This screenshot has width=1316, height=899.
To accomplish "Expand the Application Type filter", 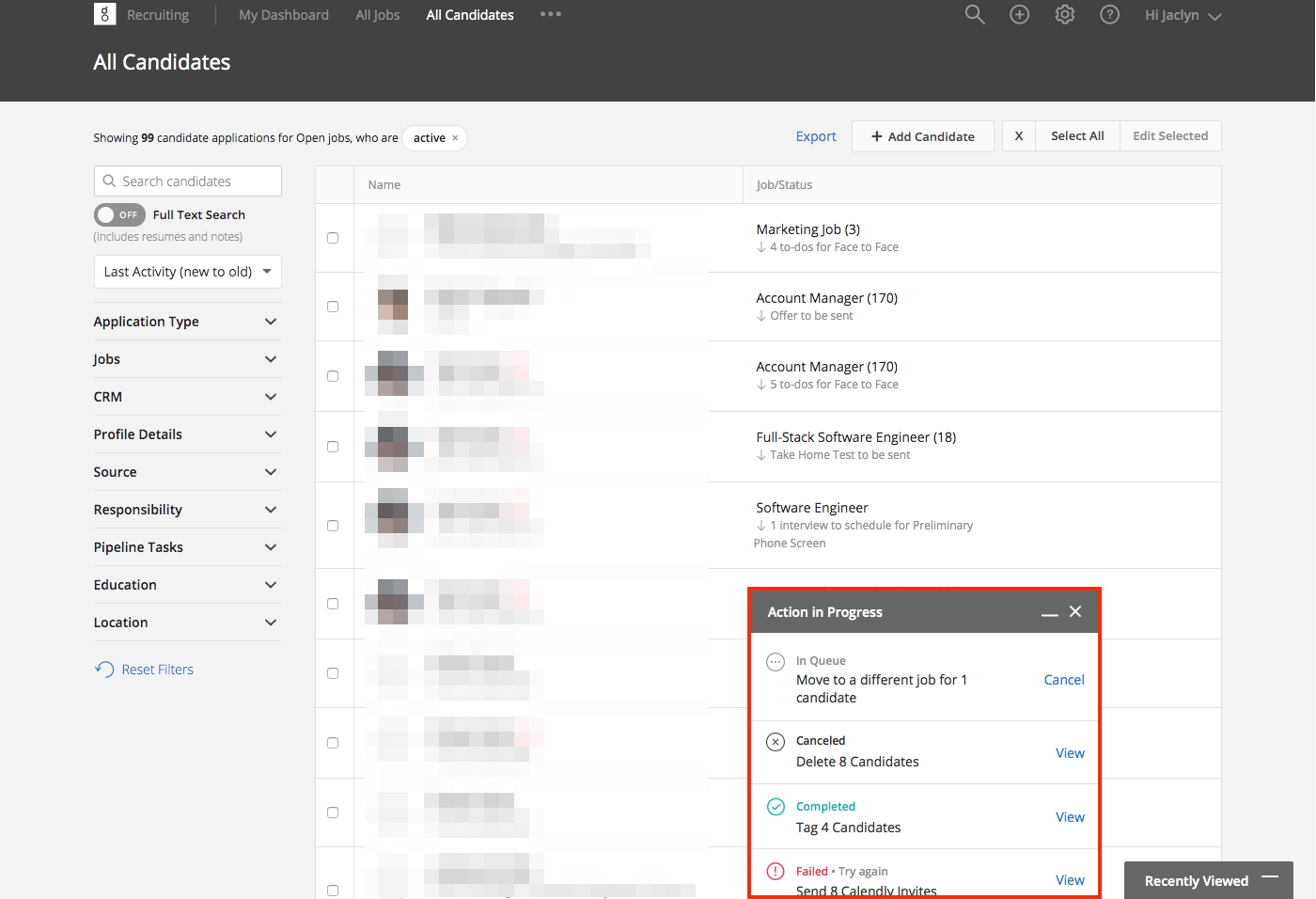I will [x=187, y=322].
